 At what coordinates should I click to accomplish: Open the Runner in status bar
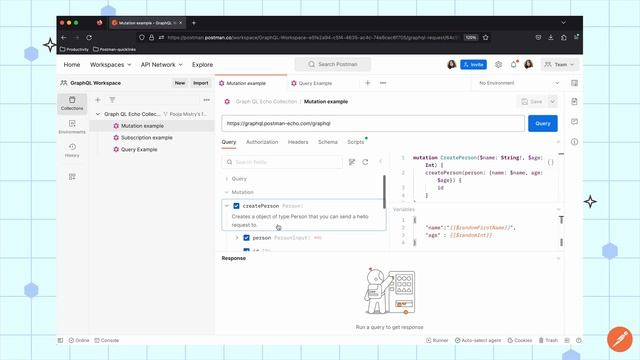437,340
